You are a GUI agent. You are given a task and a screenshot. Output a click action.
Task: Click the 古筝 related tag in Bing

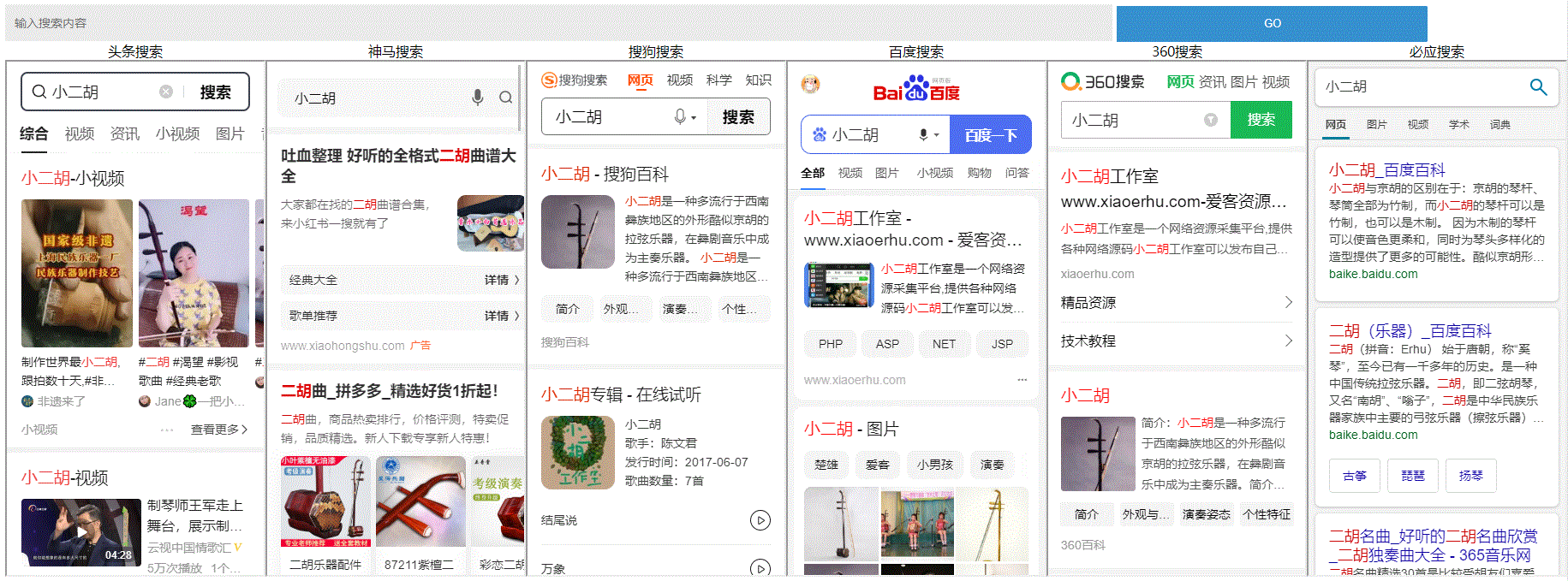[1355, 476]
